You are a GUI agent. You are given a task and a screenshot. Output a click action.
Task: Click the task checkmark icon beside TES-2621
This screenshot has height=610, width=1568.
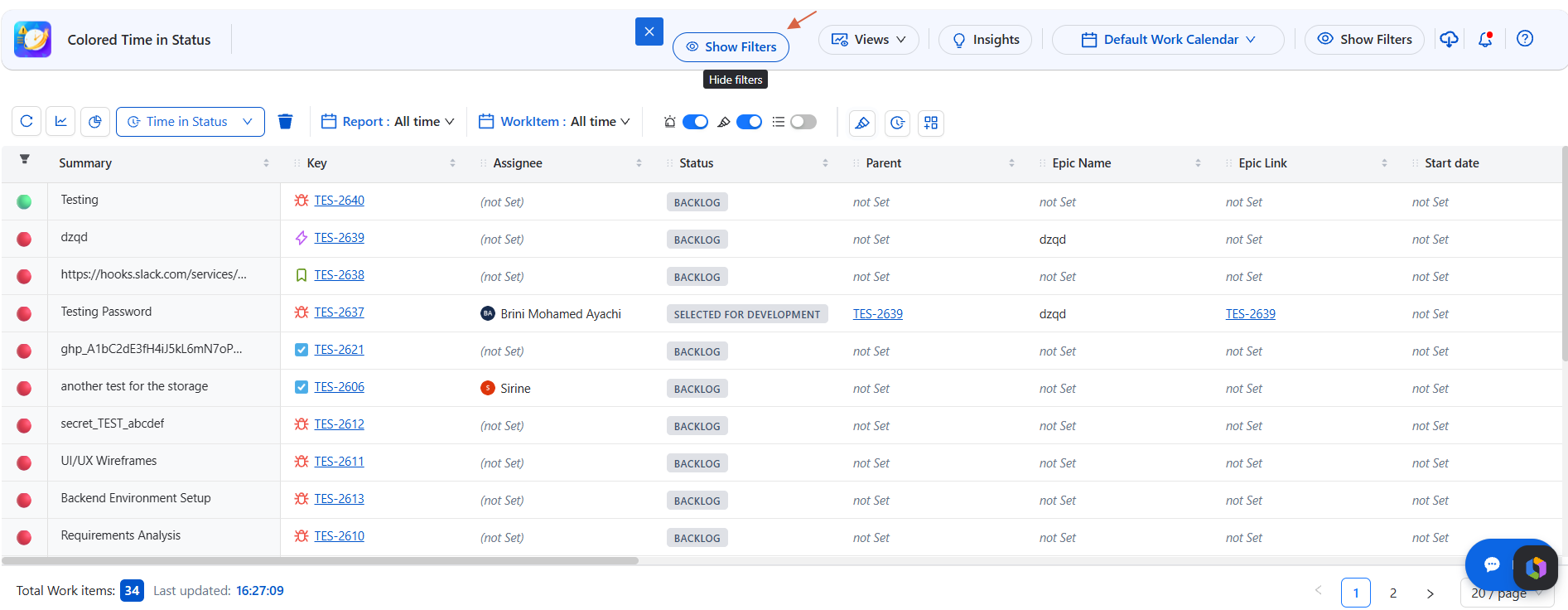coord(302,350)
